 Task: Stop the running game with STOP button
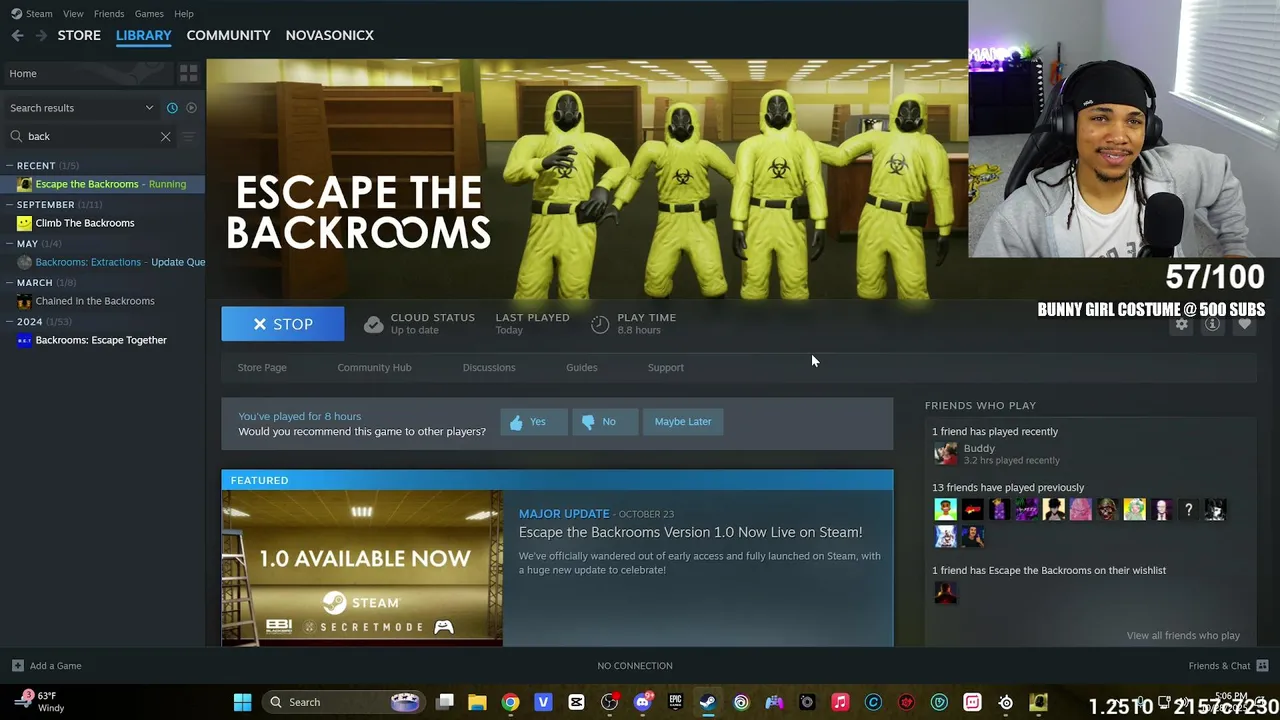(x=283, y=324)
